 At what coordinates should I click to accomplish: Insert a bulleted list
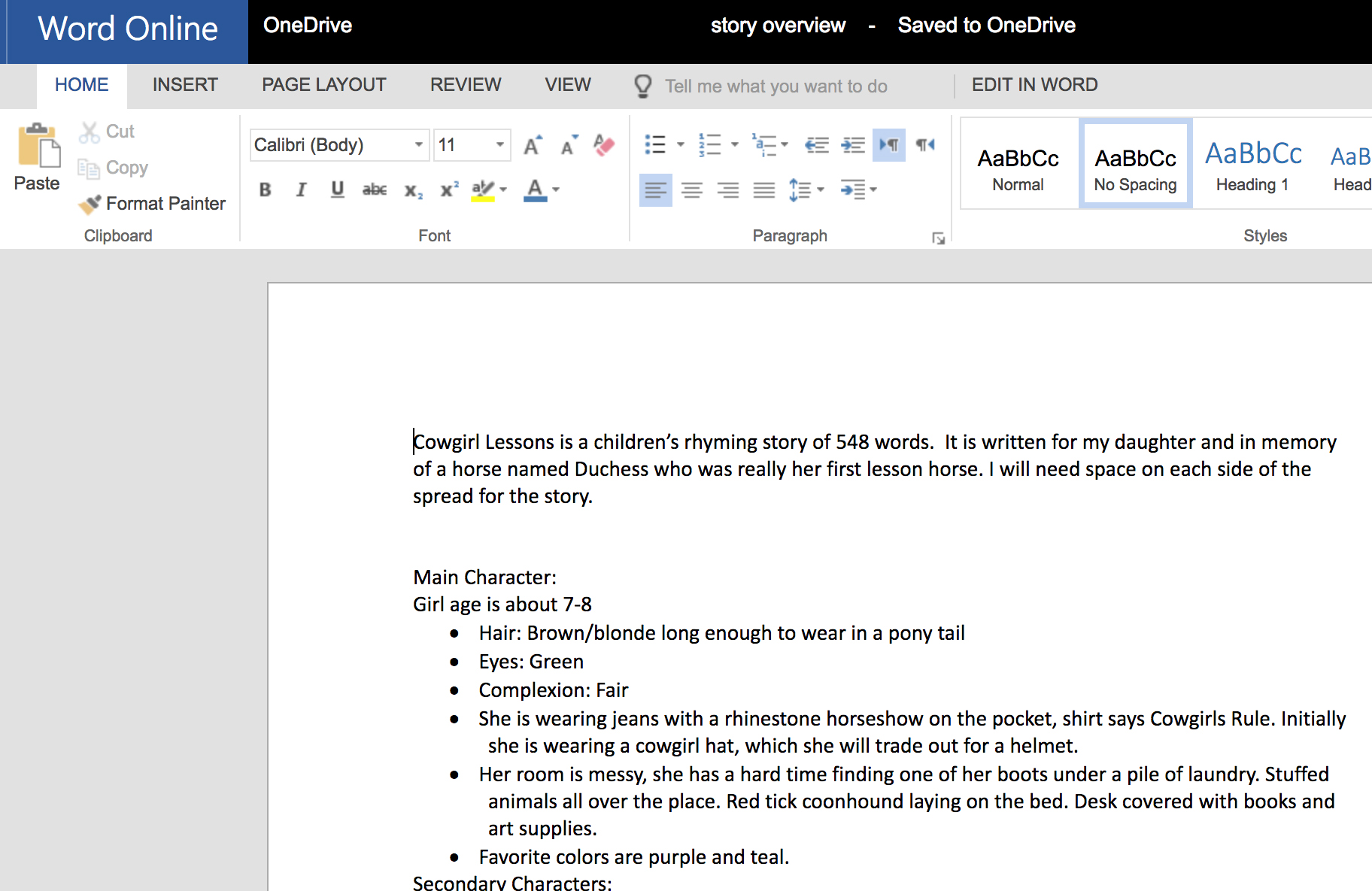[x=655, y=144]
